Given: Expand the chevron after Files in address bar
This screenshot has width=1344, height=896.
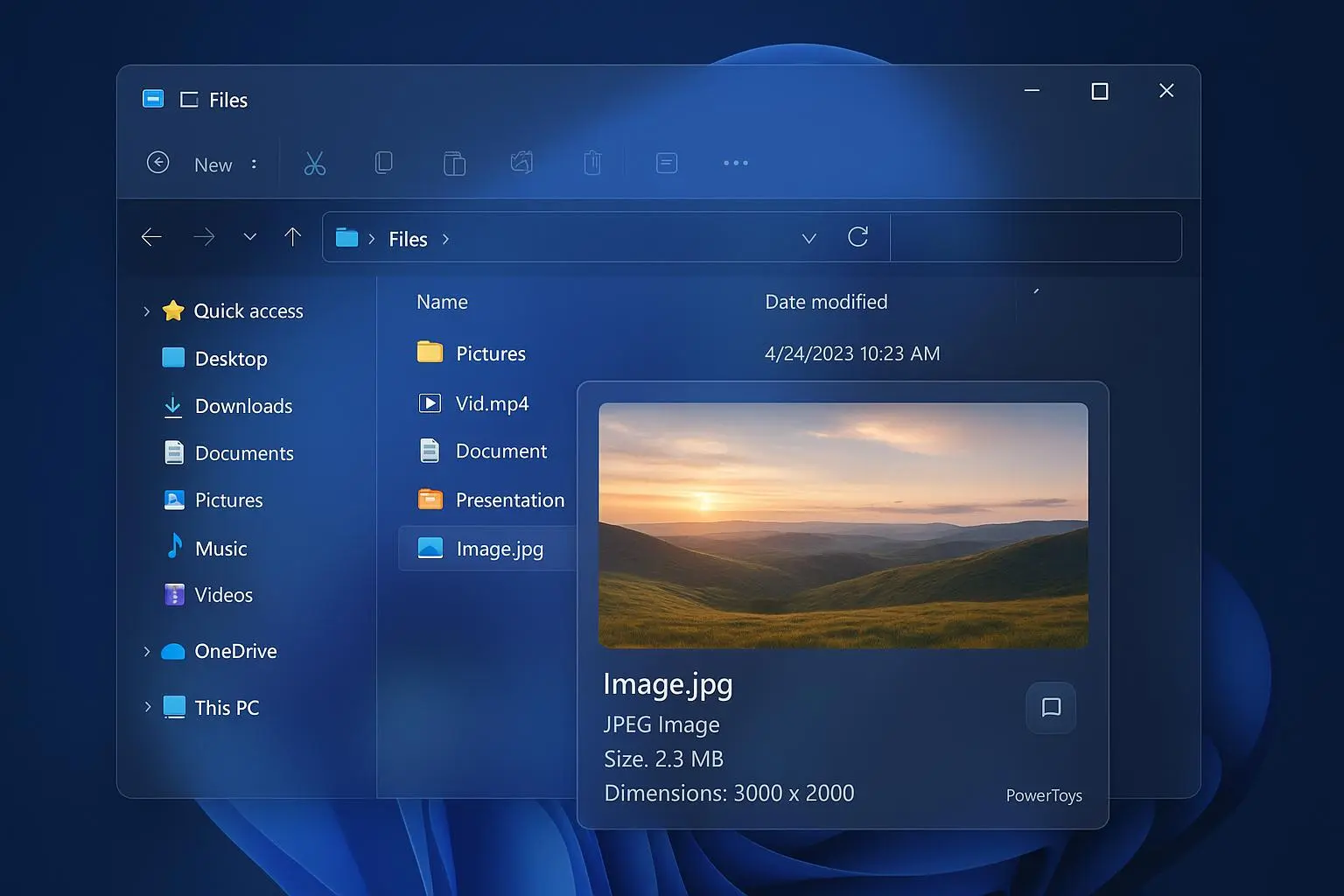Looking at the screenshot, I should (445, 239).
